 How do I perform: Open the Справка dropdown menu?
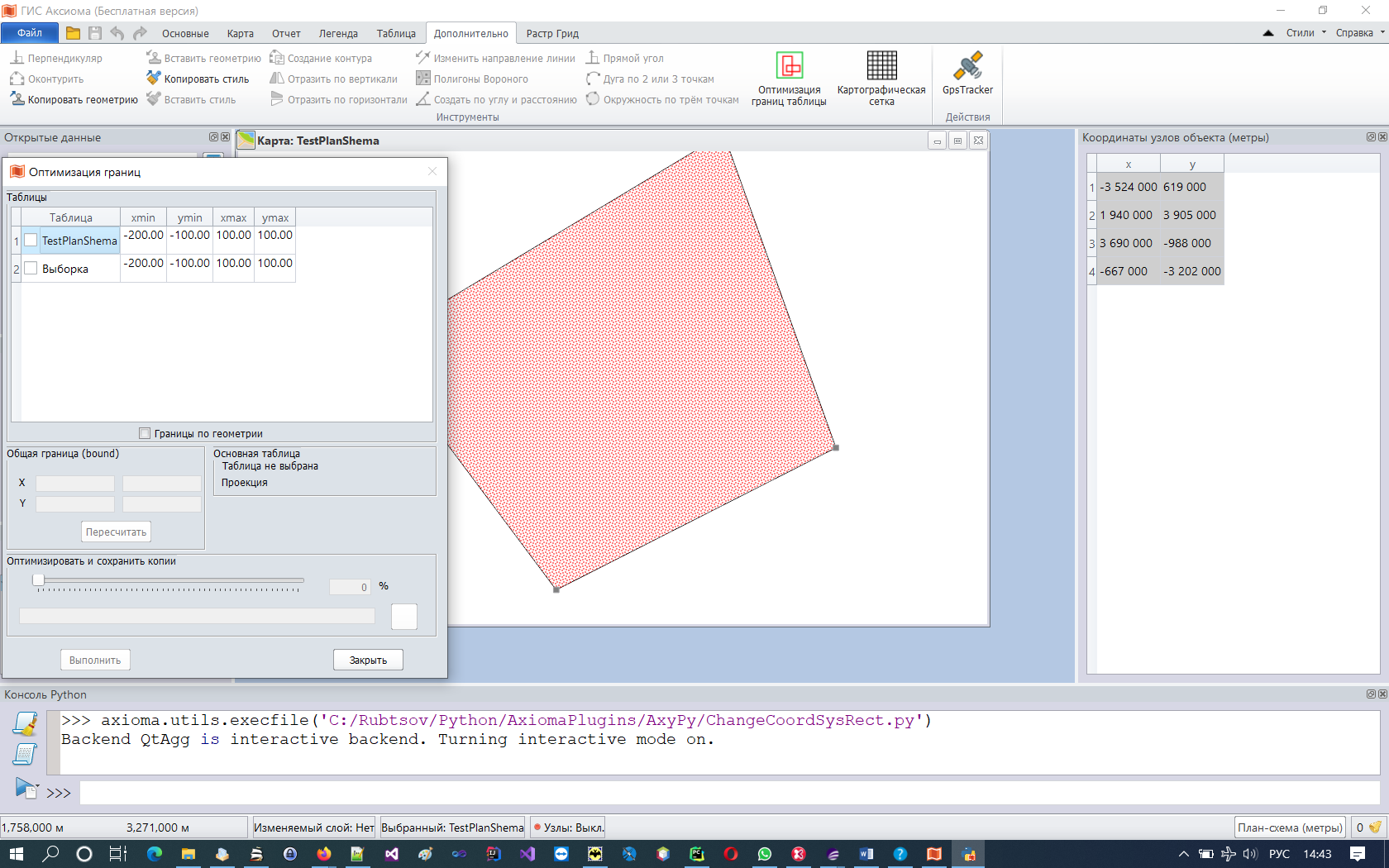tap(1359, 33)
